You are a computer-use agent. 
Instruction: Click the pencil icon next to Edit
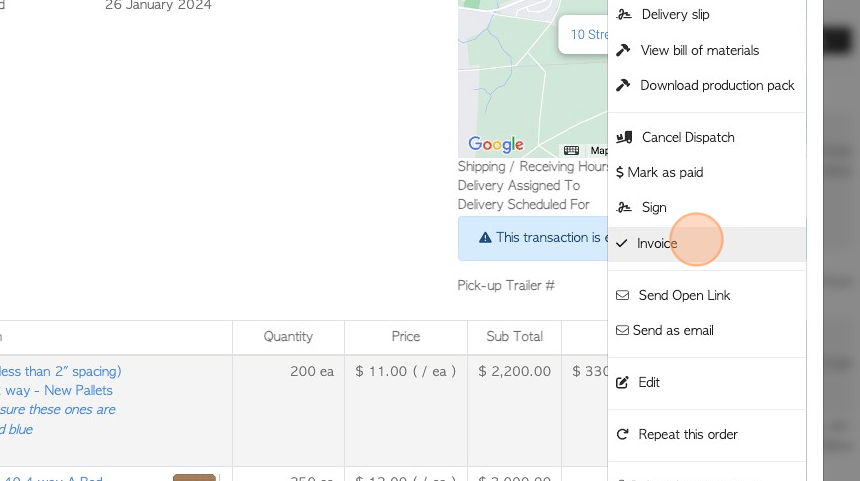coord(623,382)
